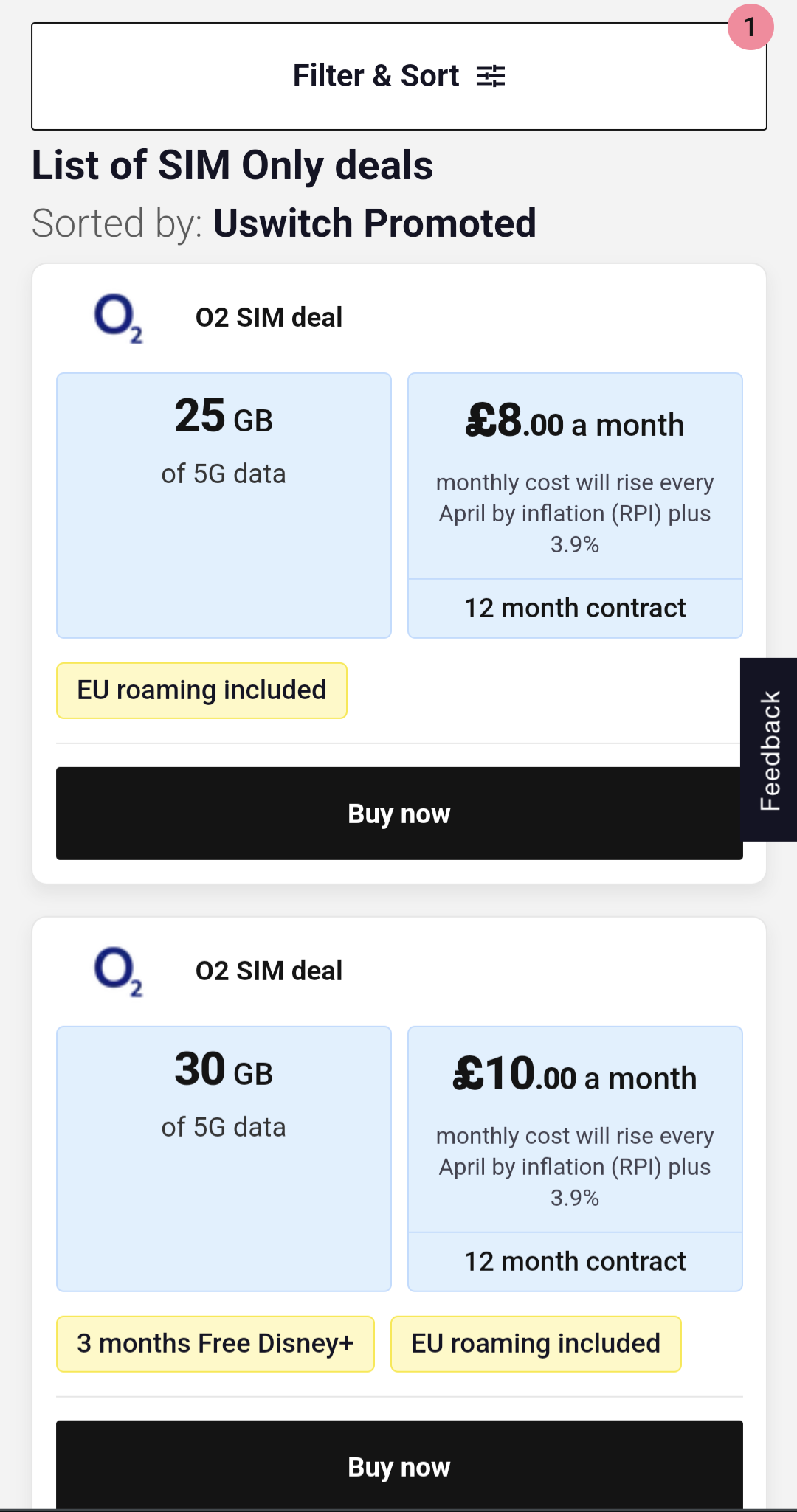Select the 30 GB data box
The width and height of the screenshot is (797, 1512).
[x=224, y=1159]
